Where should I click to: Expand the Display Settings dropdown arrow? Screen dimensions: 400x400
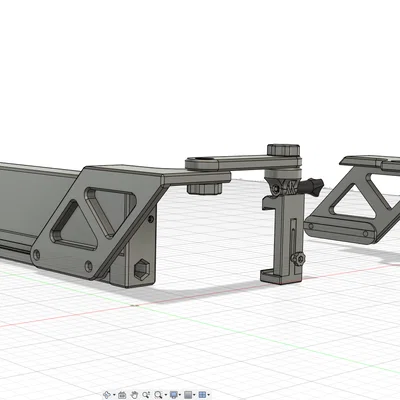[180, 395]
